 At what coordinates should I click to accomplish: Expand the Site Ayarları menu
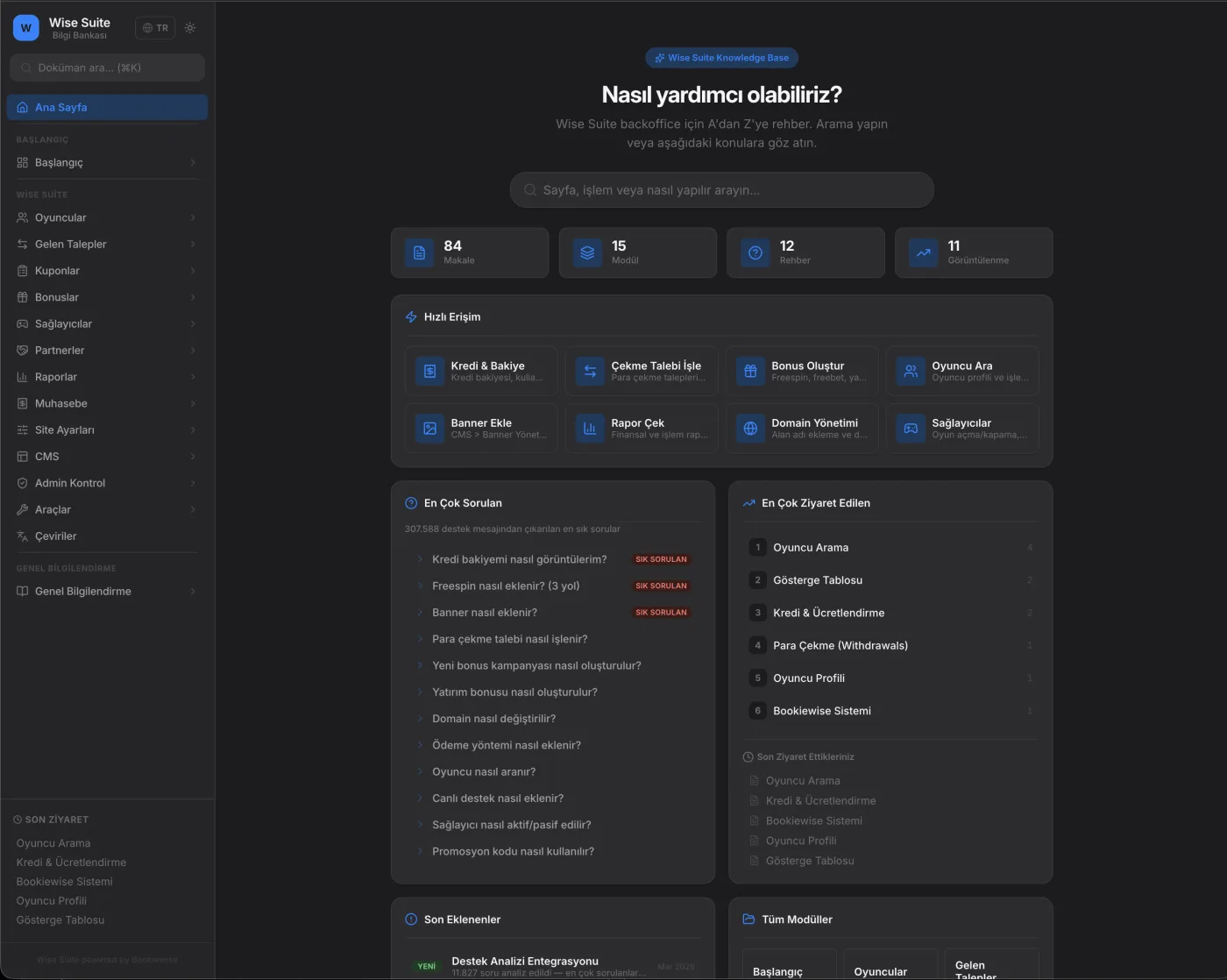pyautogui.click(x=63, y=430)
